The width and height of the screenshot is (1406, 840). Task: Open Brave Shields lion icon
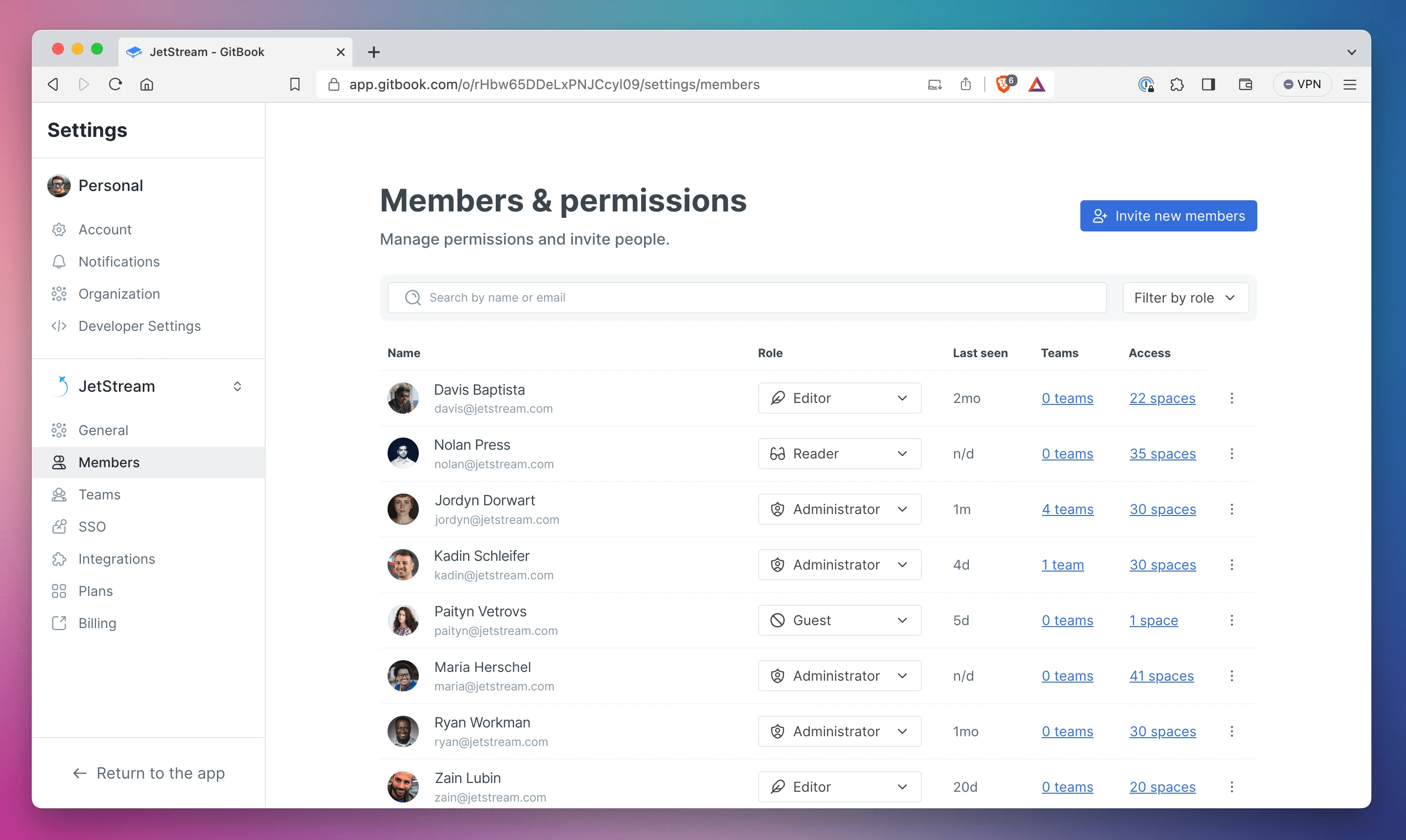point(1004,84)
